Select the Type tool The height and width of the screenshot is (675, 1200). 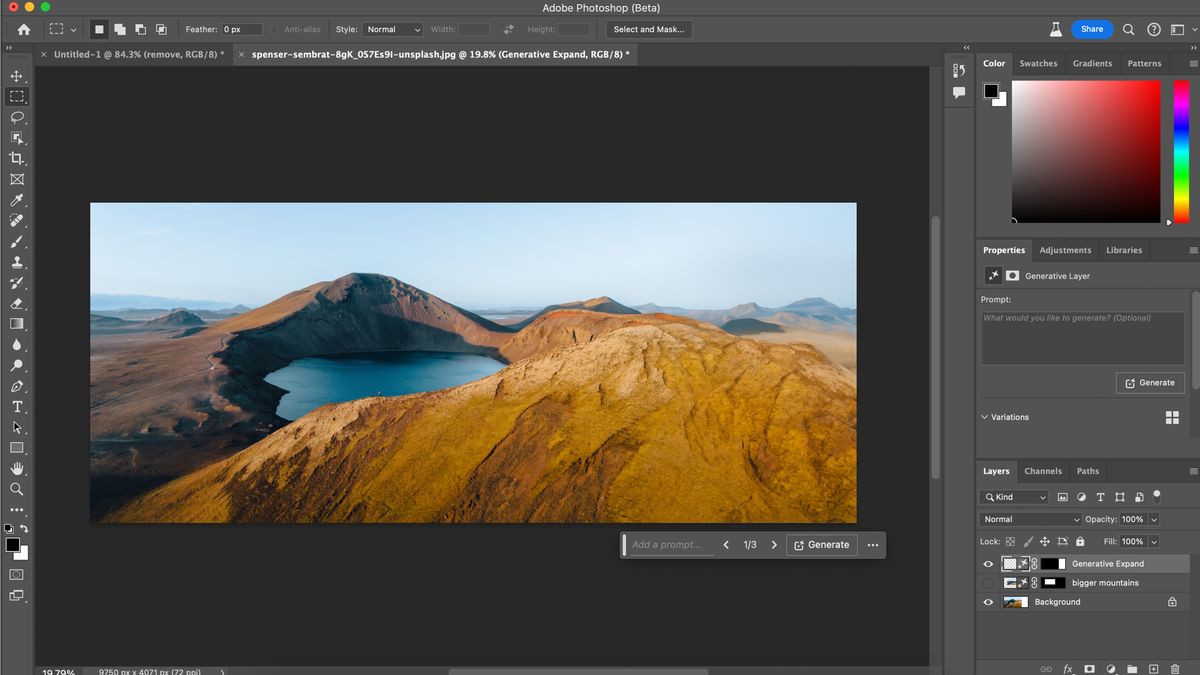(x=16, y=406)
